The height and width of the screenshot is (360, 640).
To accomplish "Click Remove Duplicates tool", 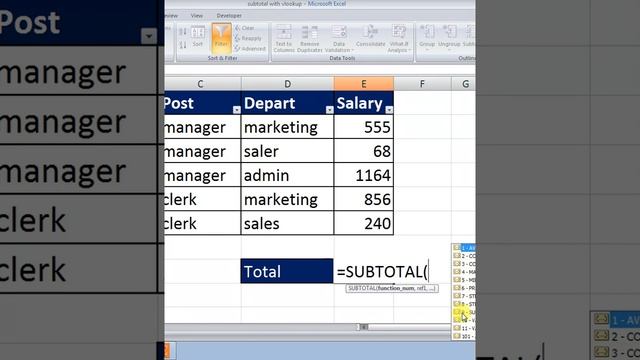I will pos(309,38).
